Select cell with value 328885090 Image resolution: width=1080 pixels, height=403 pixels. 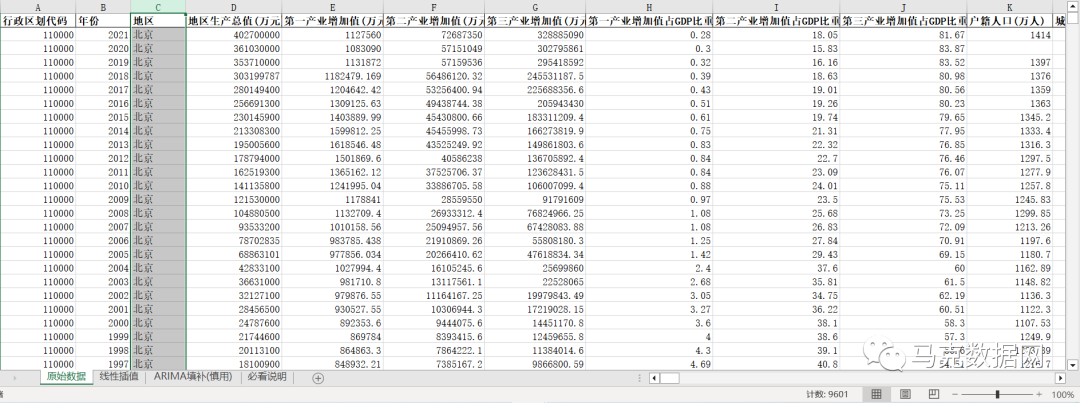click(x=535, y=34)
